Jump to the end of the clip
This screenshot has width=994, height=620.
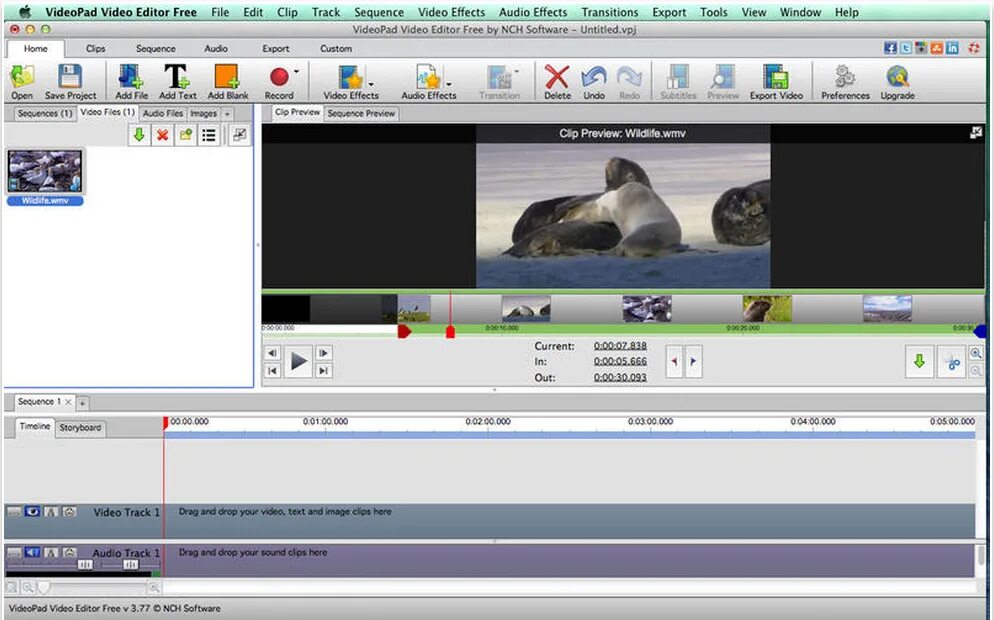pos(323,371)
